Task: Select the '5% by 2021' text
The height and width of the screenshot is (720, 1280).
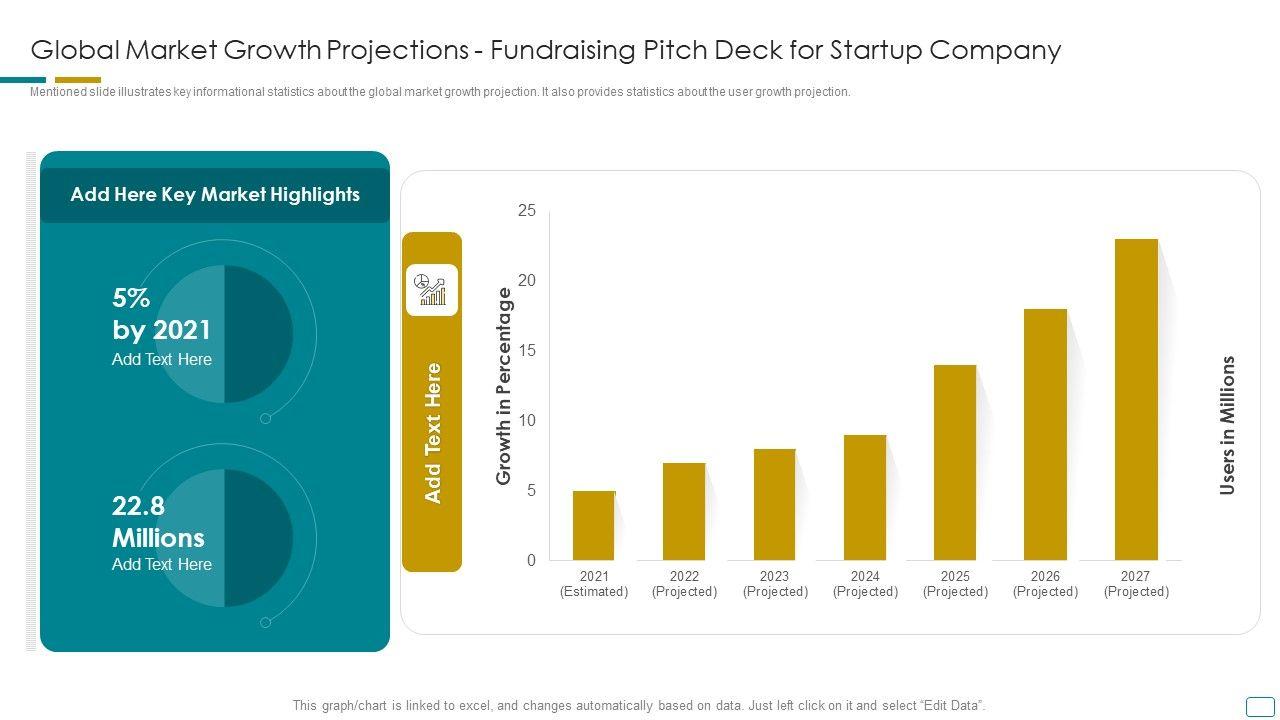Action: (x=161, y=314)
